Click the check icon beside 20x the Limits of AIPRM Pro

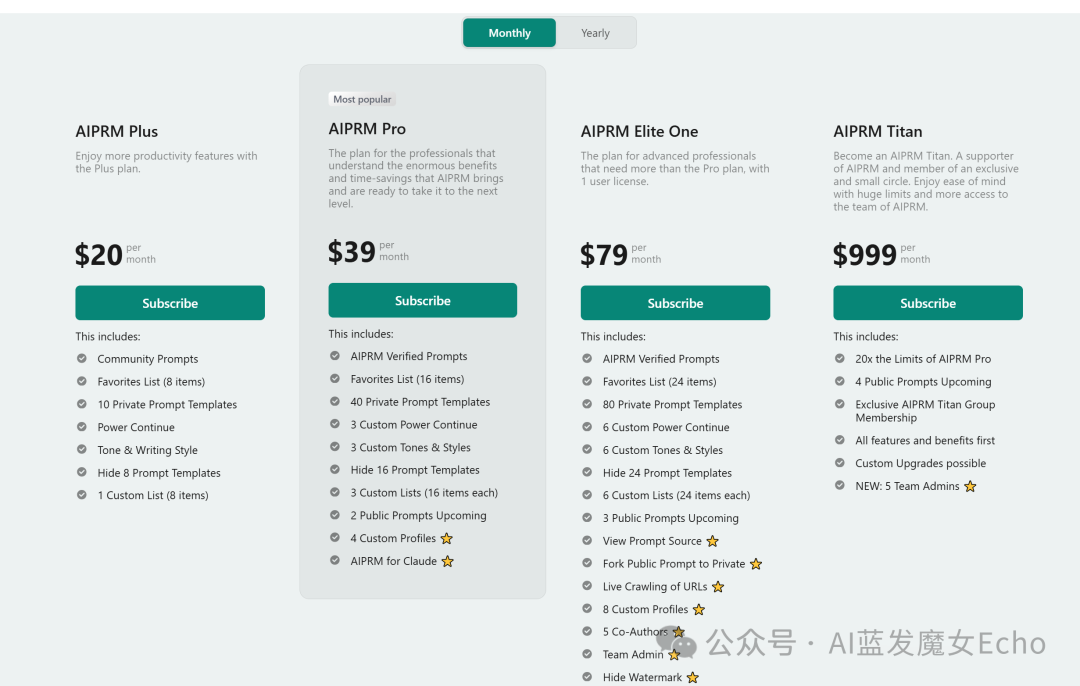tap(840, 358)
